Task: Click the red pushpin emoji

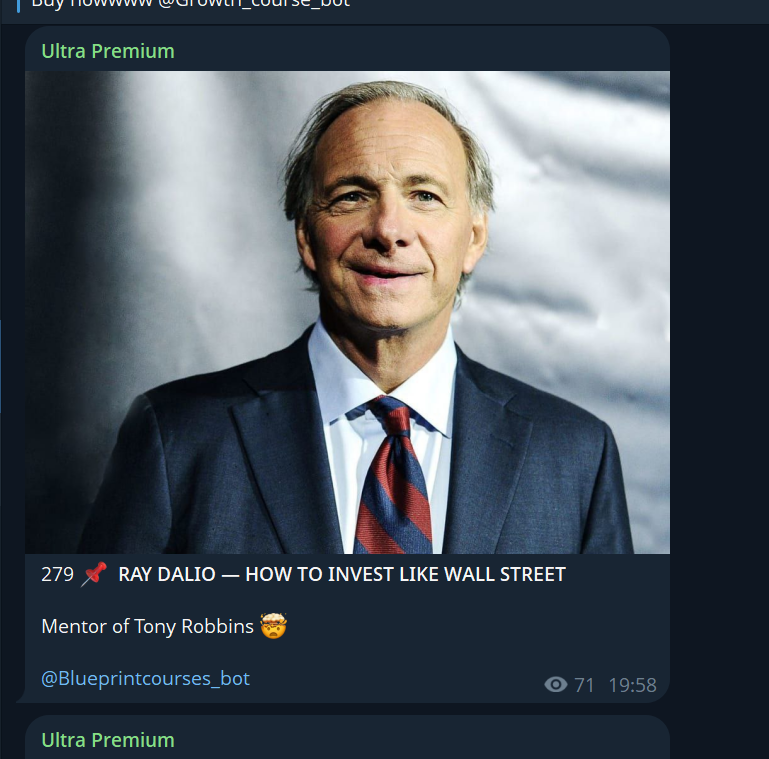Action: click(95, 574)
